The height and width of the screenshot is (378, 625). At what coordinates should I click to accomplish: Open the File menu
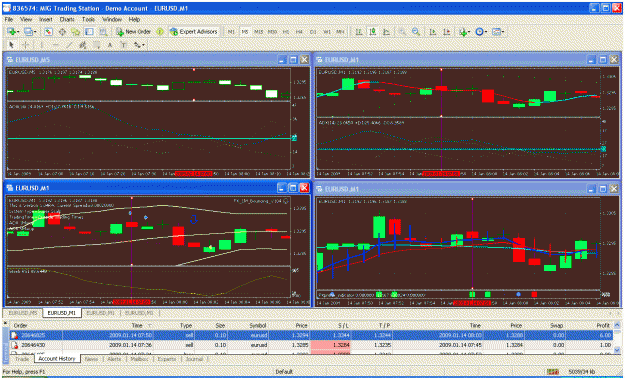[8, 19]
